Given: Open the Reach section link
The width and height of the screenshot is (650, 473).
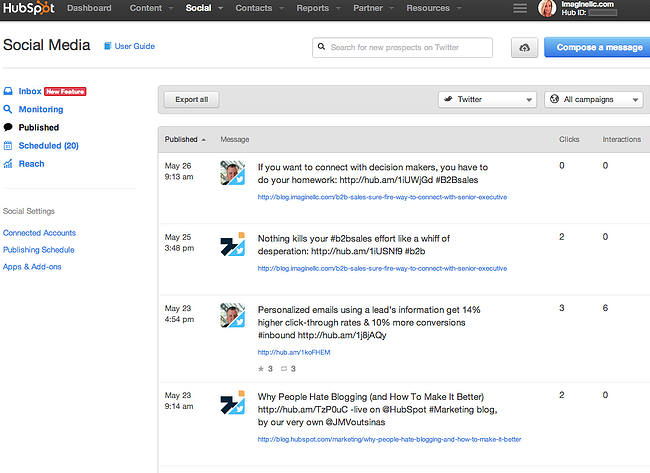Looking at the screenshot, I should (31, 164).
